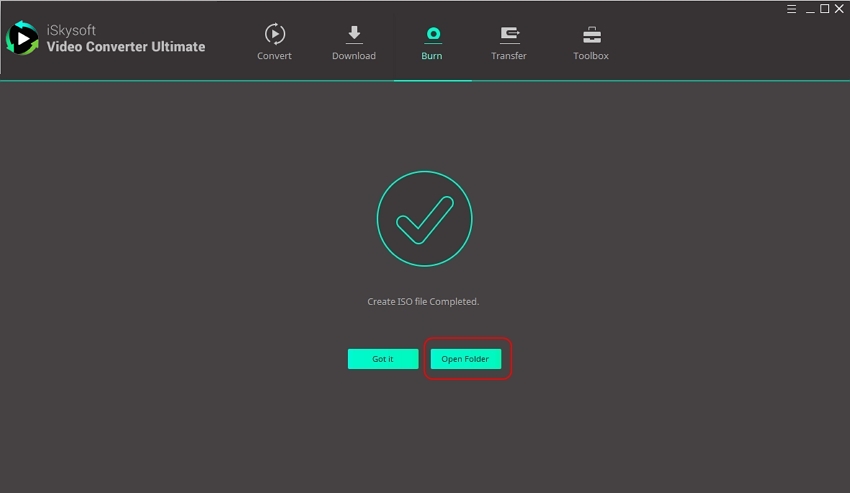Click the large completed checkmark icon
850x493 pixels.
(424, 219)
